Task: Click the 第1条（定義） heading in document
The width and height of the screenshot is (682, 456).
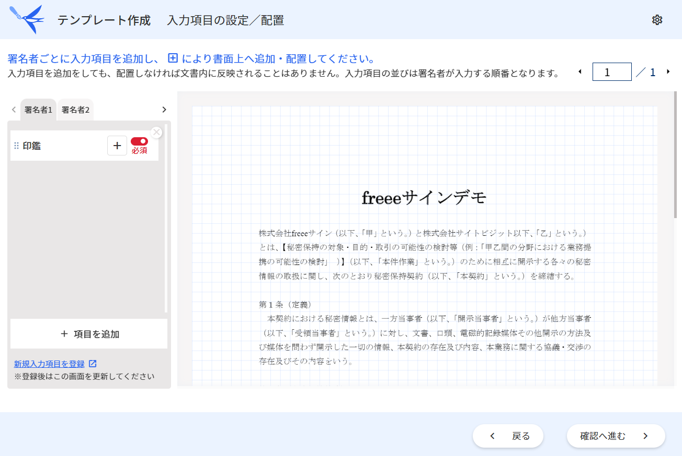Action: pos(285,305)
